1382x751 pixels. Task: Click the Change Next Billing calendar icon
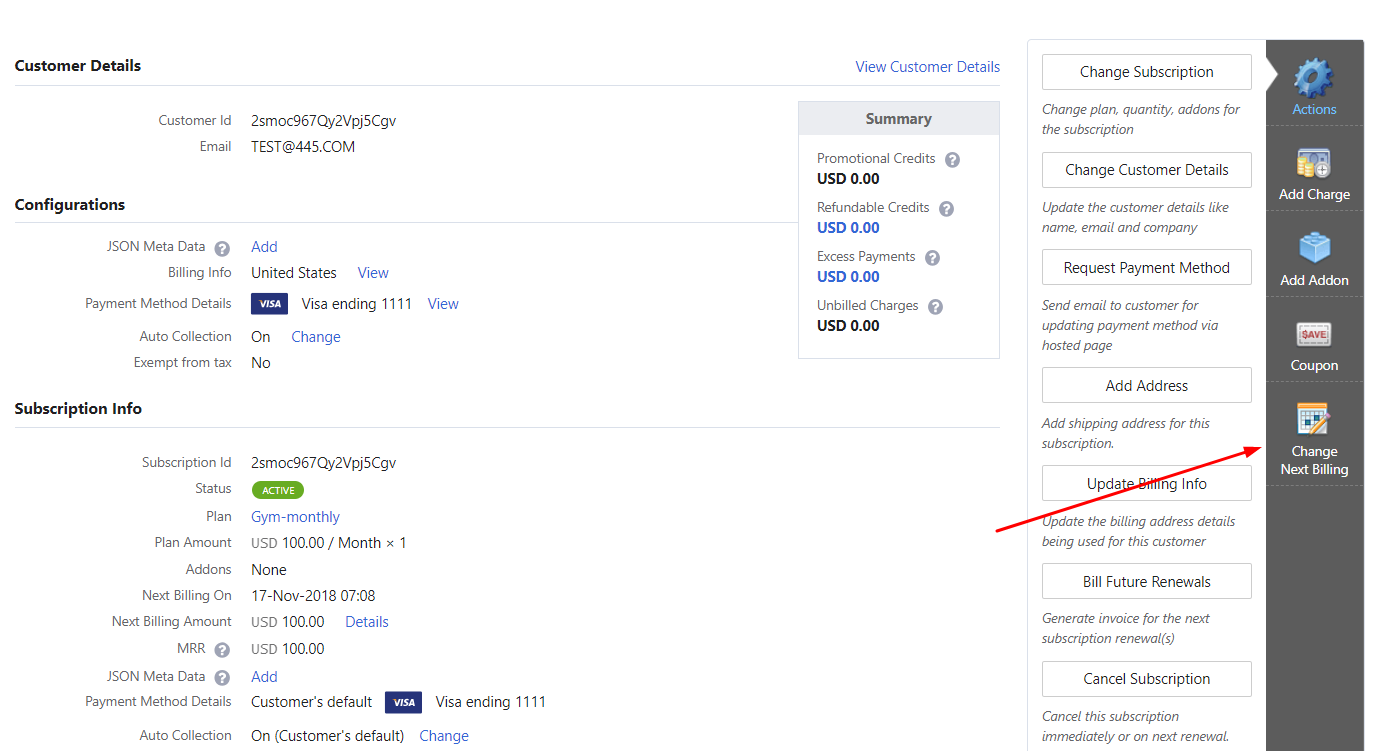pyautogui.click(x=1313, y=420)
